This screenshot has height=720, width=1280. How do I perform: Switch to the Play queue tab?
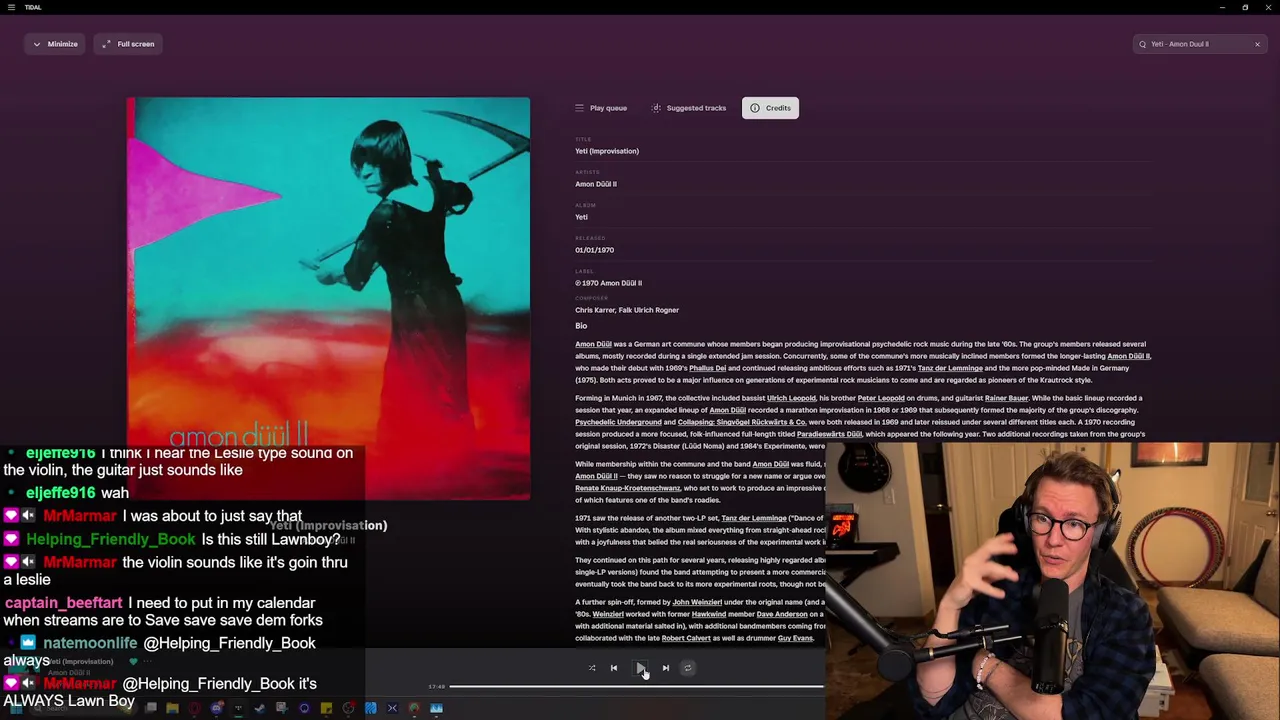(601, 108)
